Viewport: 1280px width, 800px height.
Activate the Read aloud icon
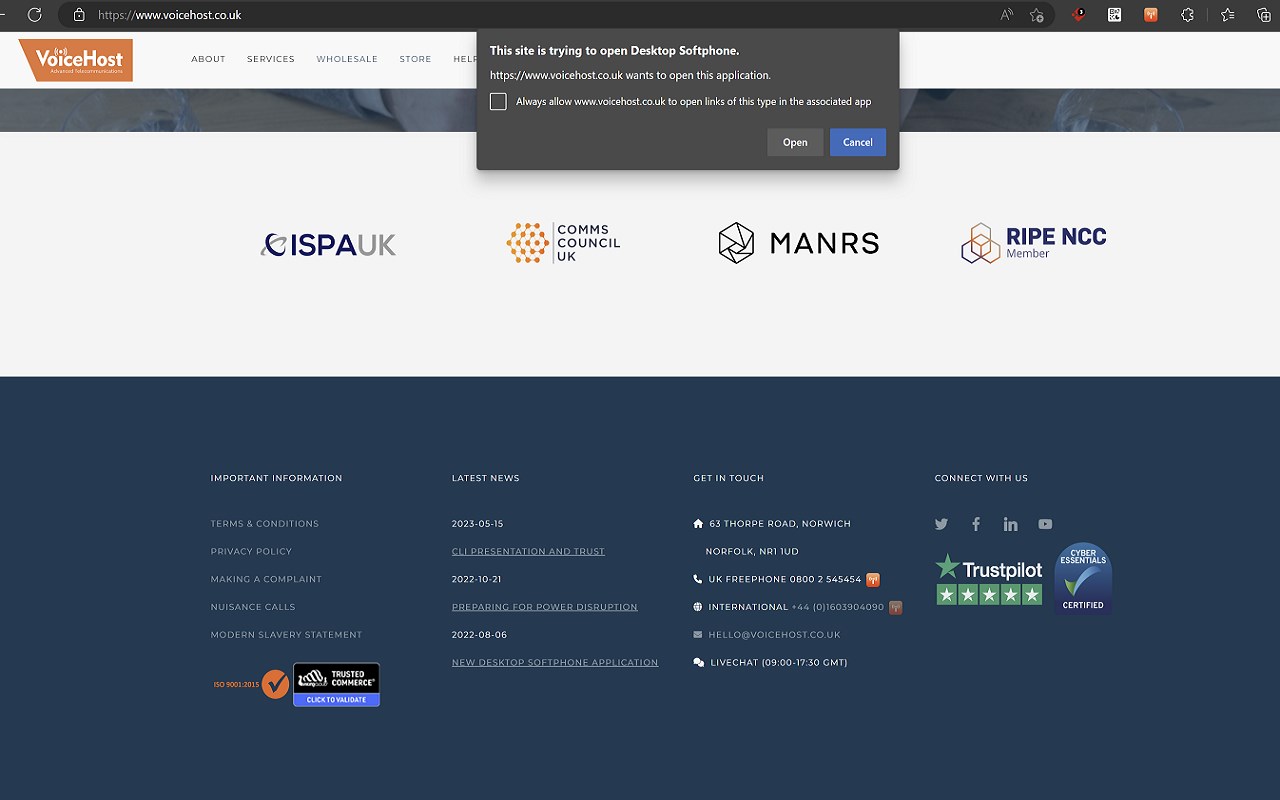[x=1006, y=15]
